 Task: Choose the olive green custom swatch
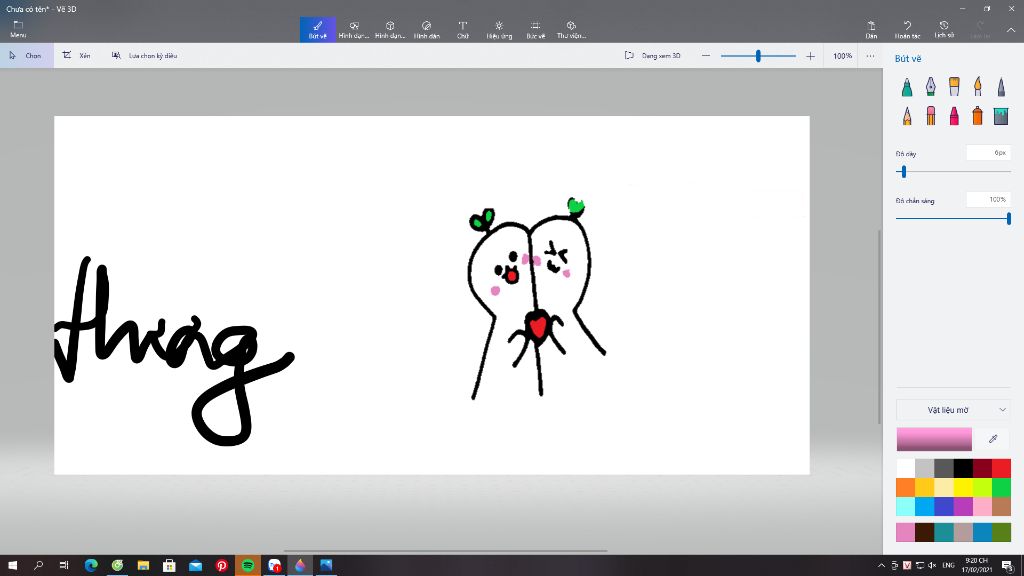tap(1001, 532)
